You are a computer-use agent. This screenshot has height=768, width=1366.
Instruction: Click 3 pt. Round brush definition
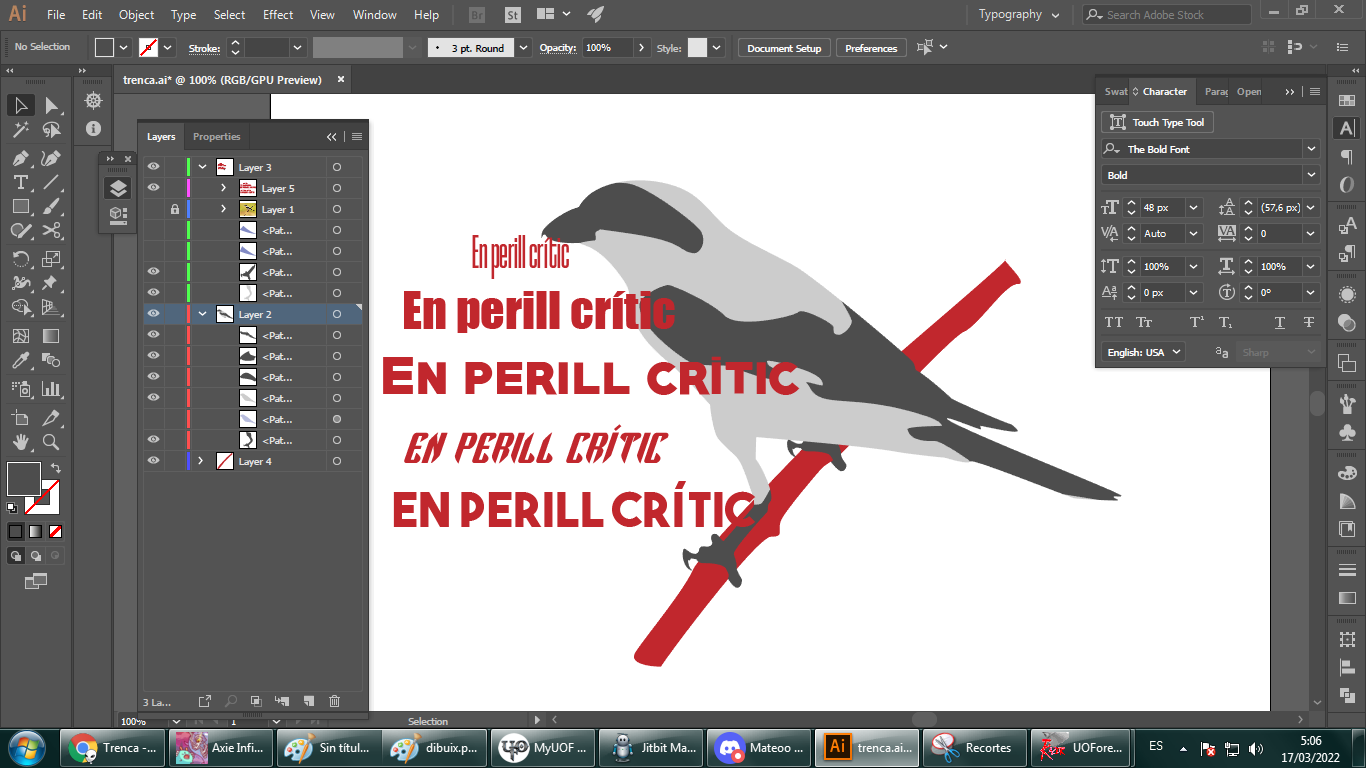[471, 48]
